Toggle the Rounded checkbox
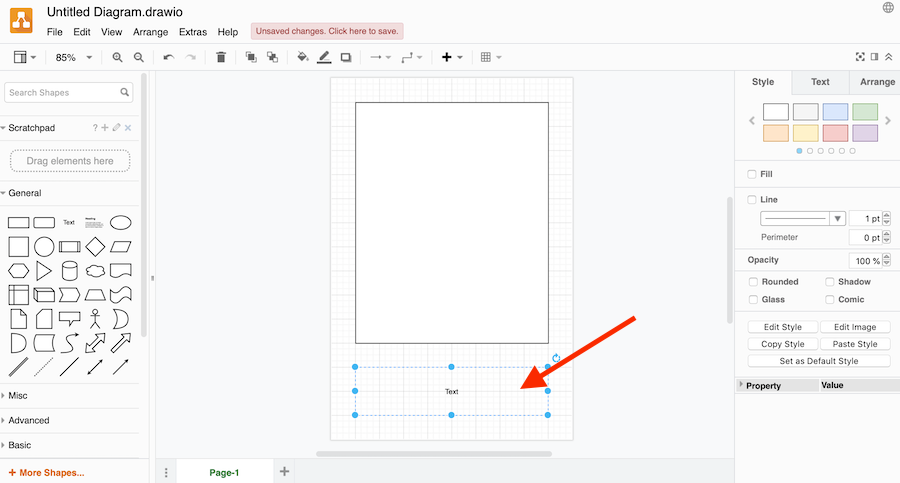The width and height of the screenshot is (900, 483). pos(753,281)
